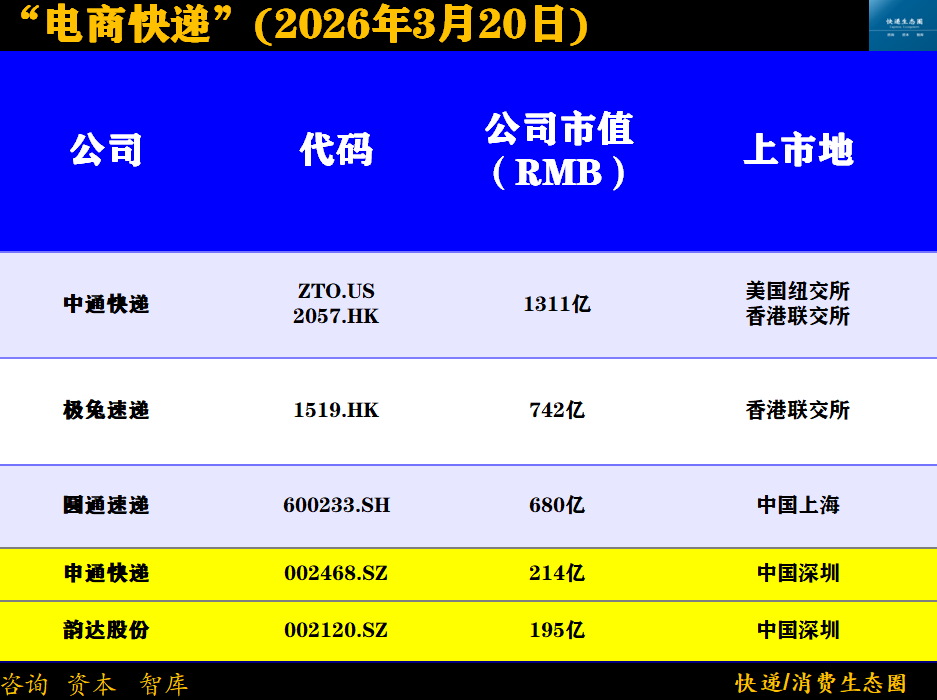The width and height of the screenshot is (937, 700).
Task: Click the logo thumbnail in top-right corner
Action: 903,25
